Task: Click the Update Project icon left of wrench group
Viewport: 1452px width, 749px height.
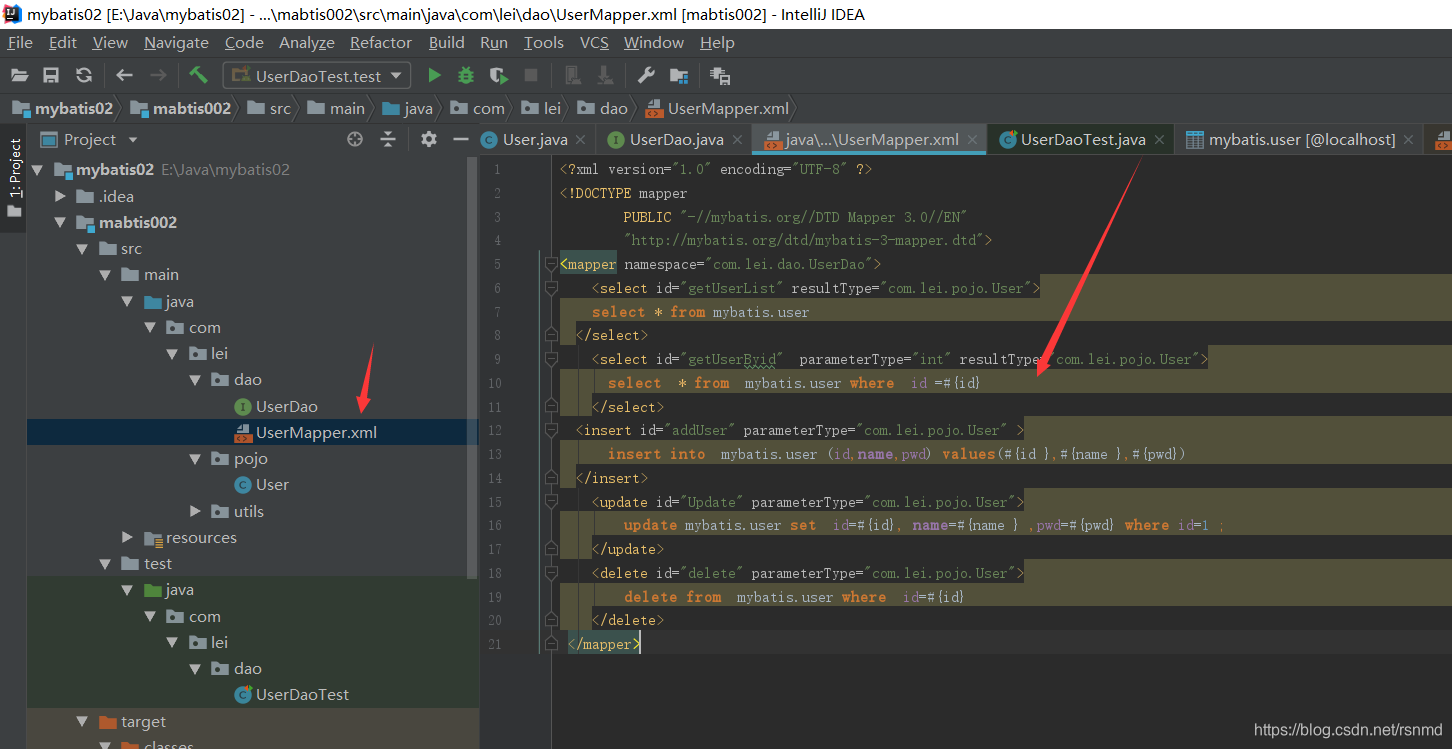Action: tap(573, 75)
